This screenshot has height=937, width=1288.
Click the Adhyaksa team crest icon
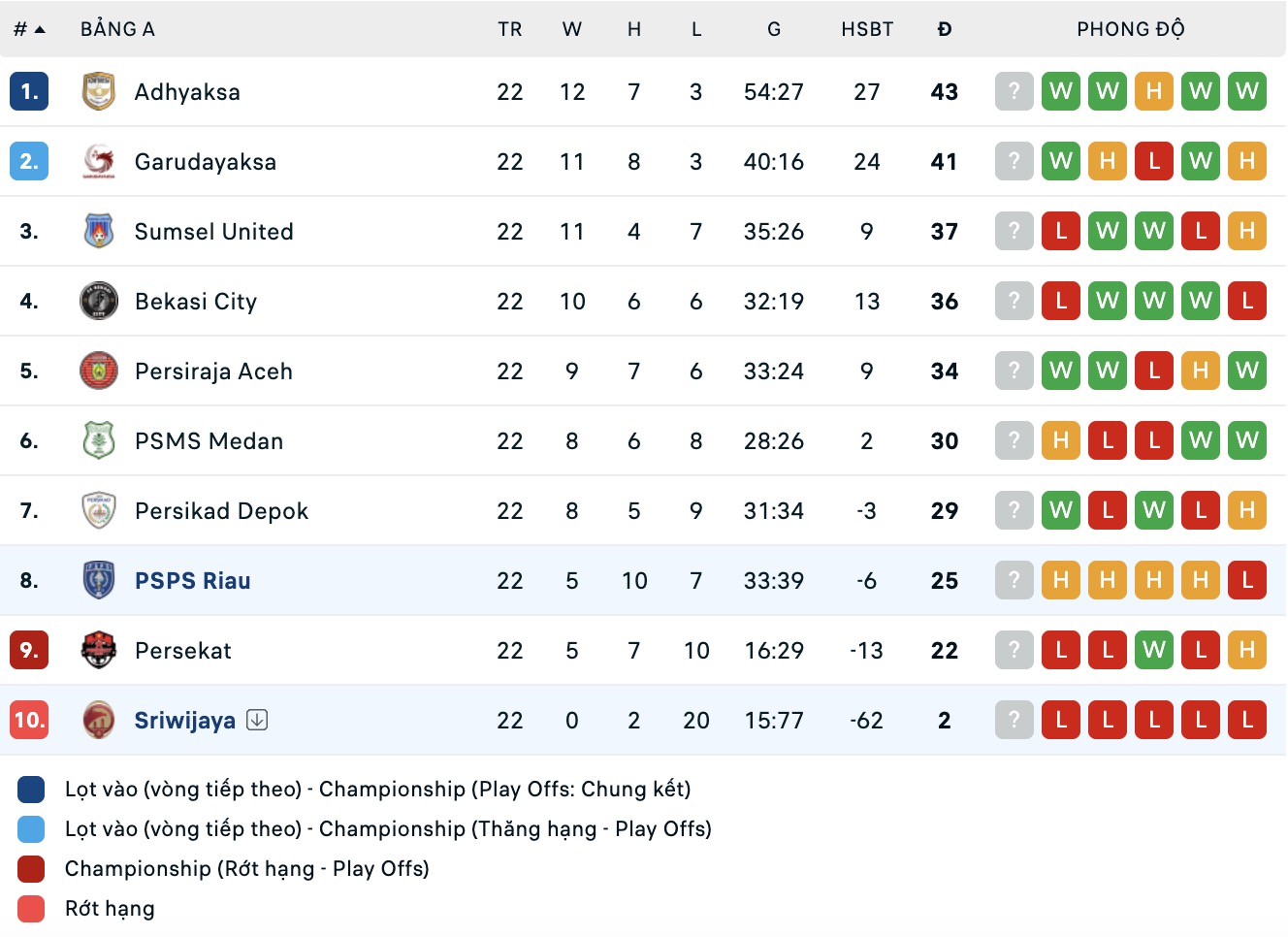(99, 92)
